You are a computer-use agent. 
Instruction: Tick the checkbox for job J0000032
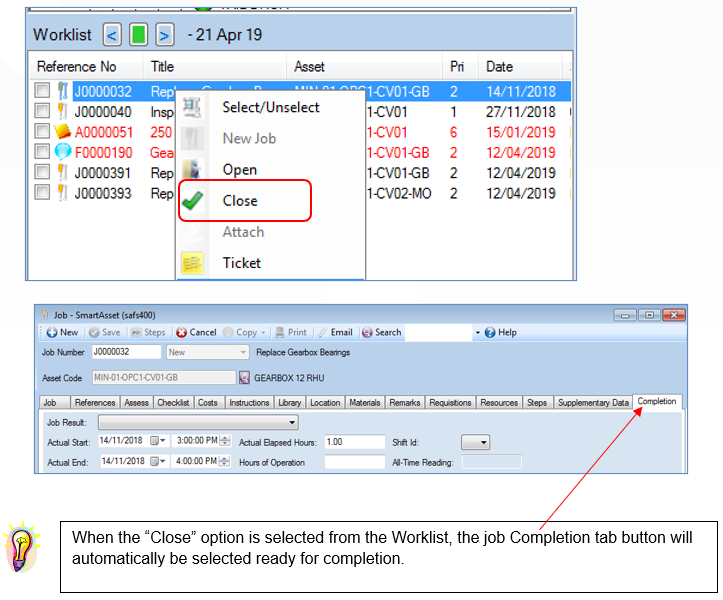(42, 89)
